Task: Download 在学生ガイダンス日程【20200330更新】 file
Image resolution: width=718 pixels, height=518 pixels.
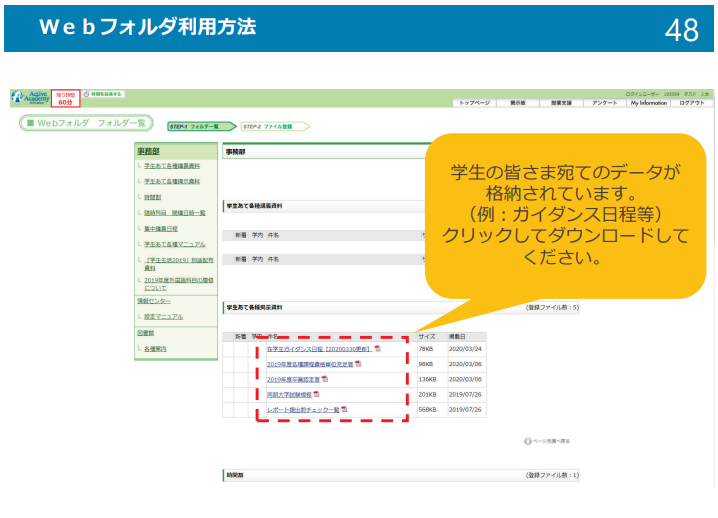Action: (320, 349)
